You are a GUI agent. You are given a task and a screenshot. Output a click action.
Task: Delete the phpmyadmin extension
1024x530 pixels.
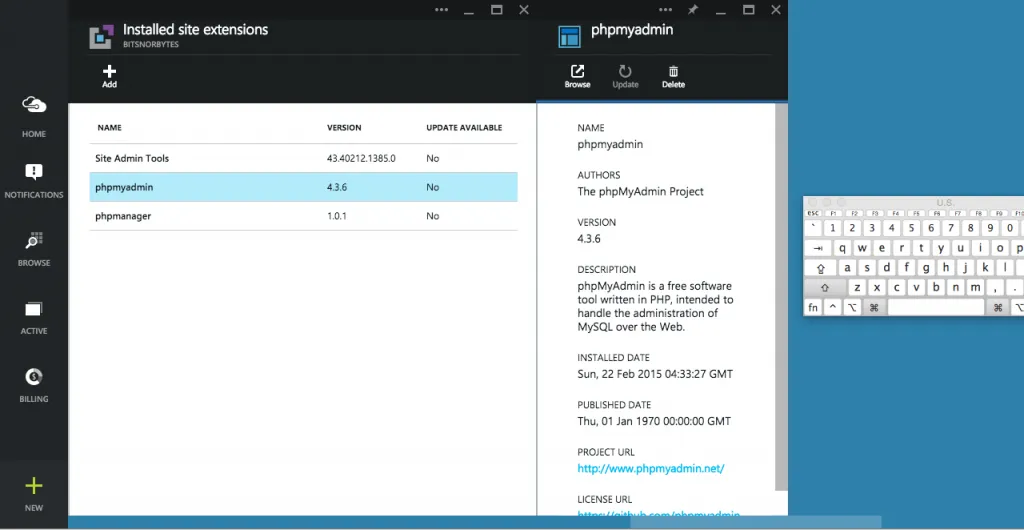pos(673,76)
